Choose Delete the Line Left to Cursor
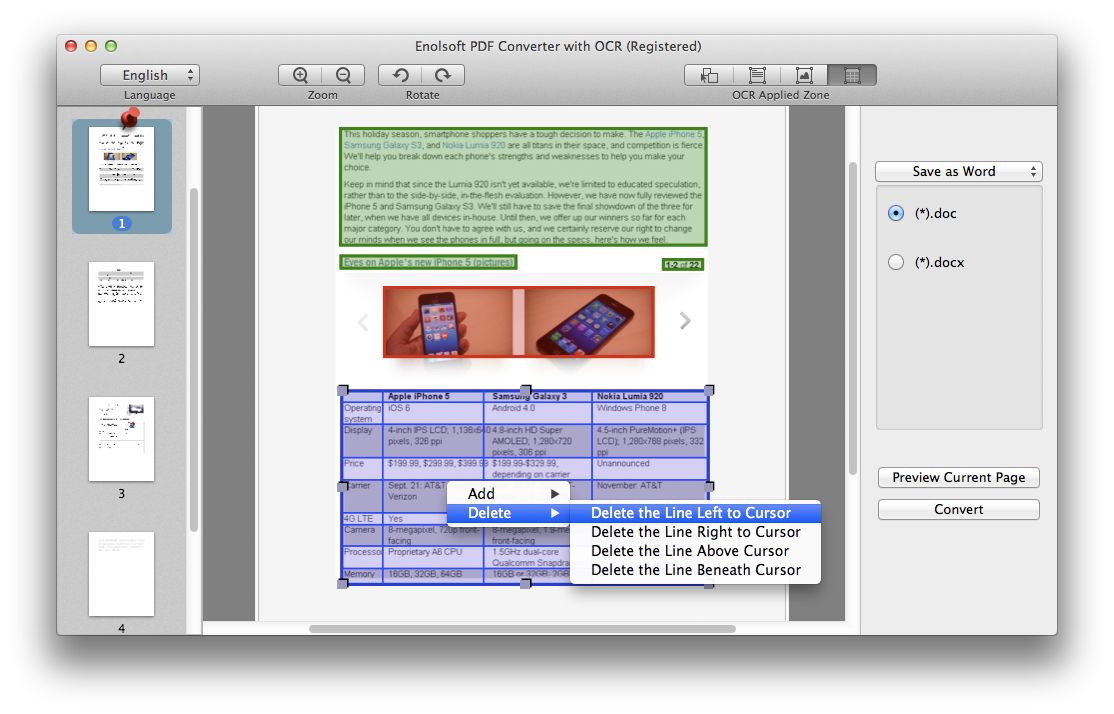This screenshot has width=1114, height=714. click(696, 512)
